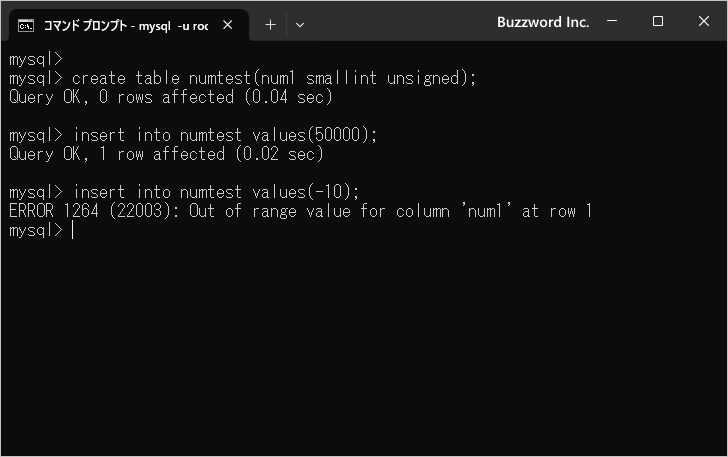Click the Buzzword Inc. title bar text

(x=543, y=22)
